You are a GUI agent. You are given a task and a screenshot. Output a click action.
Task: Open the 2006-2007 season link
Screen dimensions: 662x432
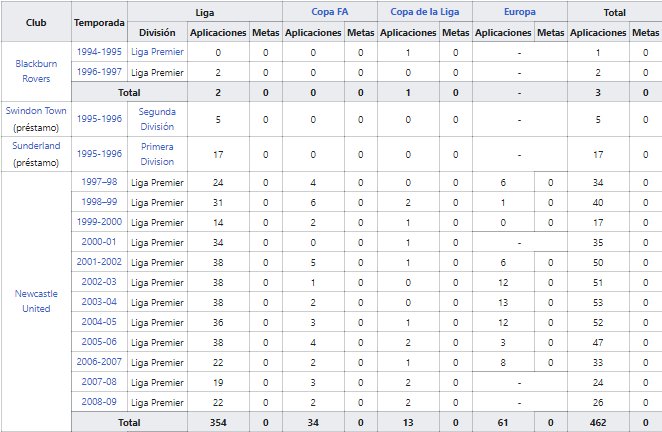tap(99, 362)
